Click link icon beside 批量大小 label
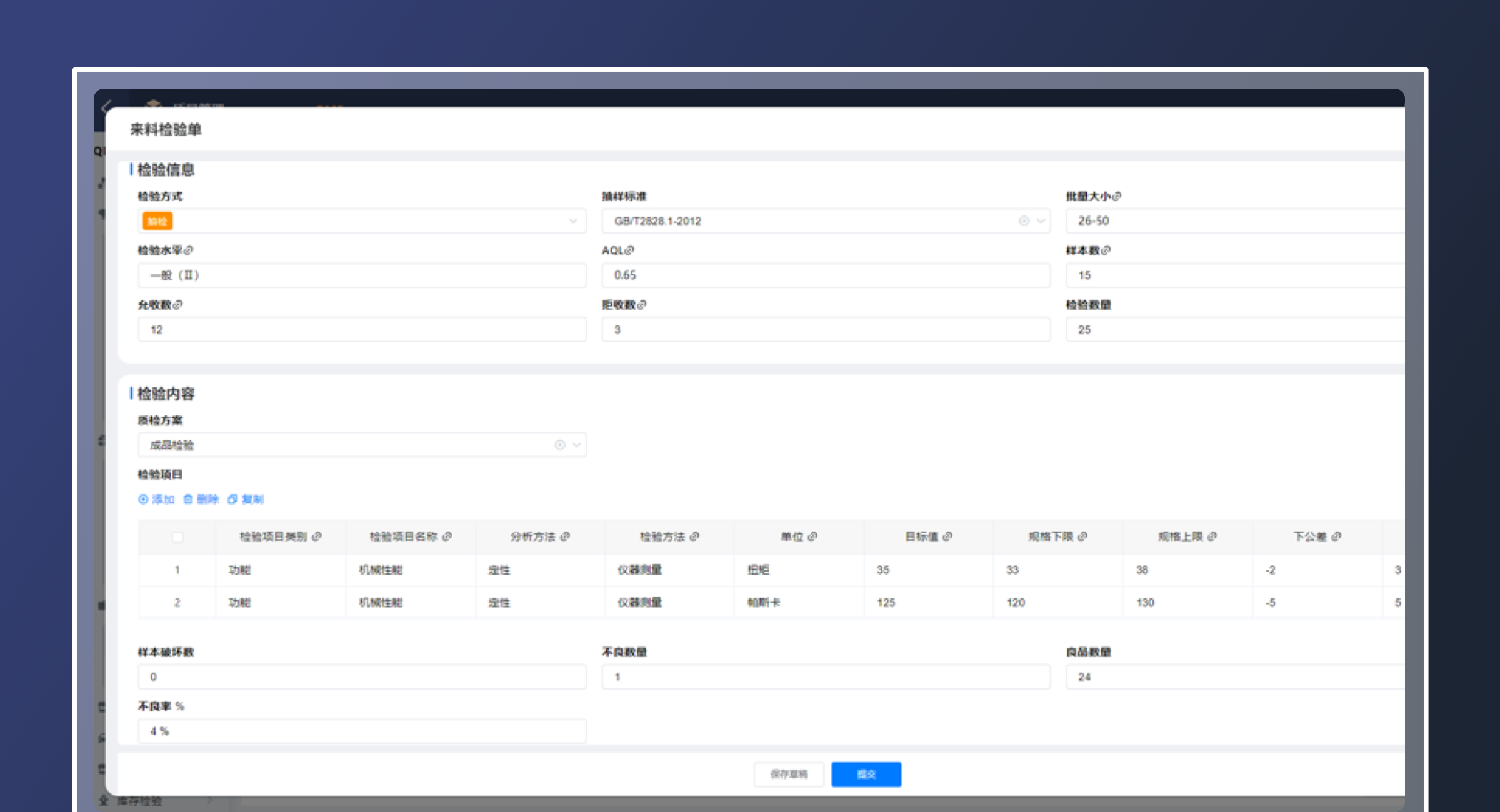Viewport: 1500px width, 812px height. [1117, 196]
